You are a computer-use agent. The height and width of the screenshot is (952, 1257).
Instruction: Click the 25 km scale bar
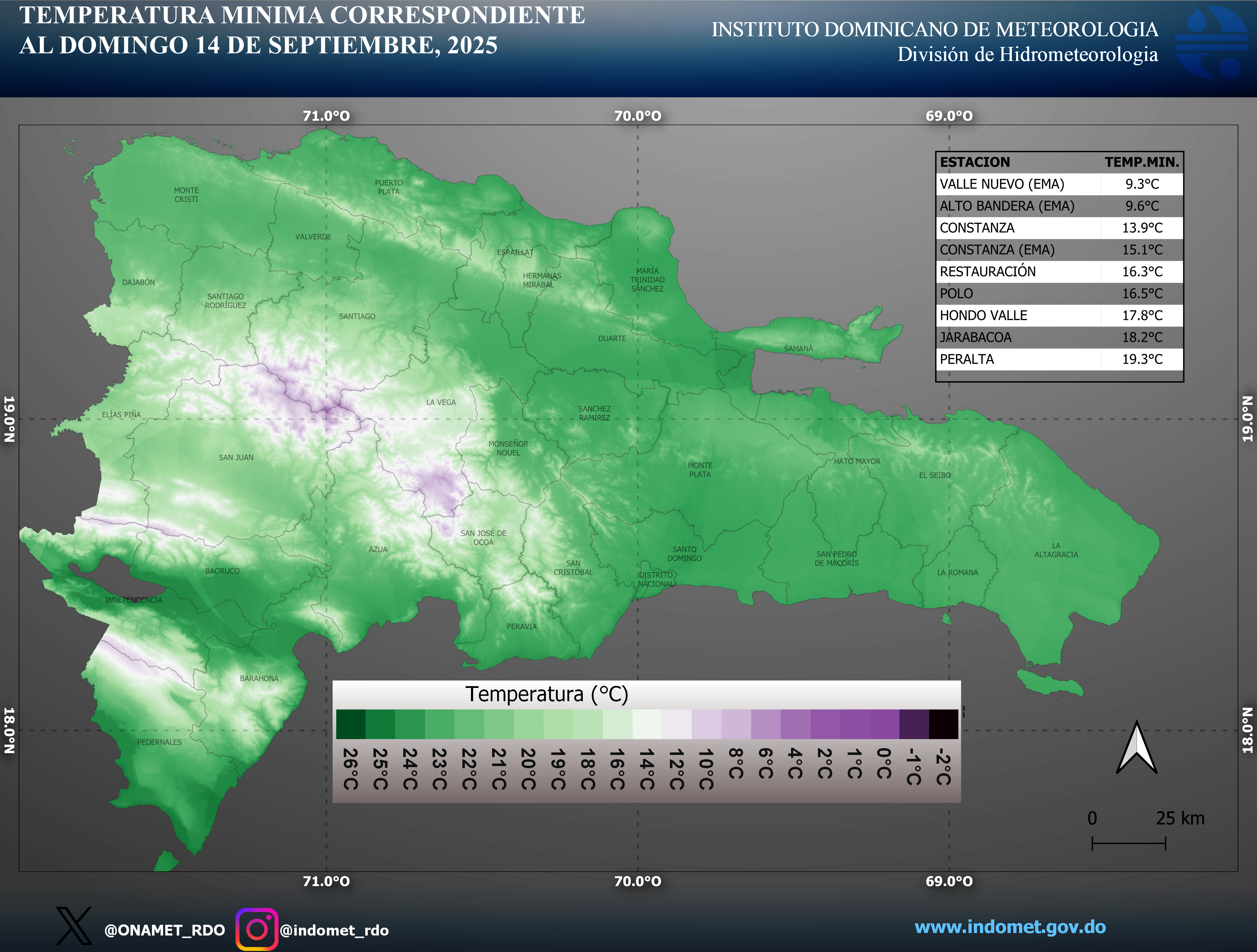coord(1129,843)
